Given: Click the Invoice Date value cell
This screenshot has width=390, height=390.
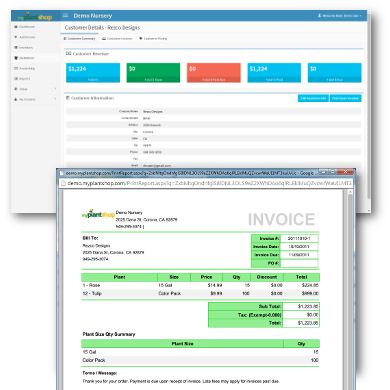Looking at the screenshot, I should (299, 247).
